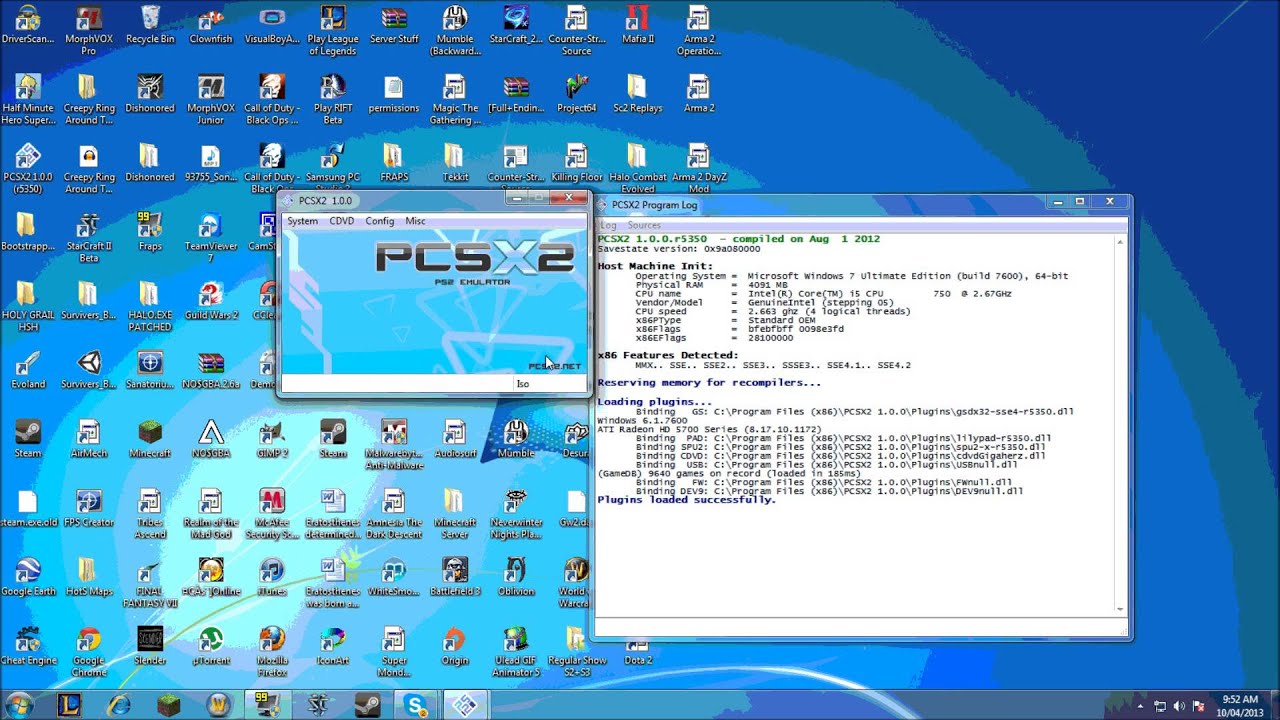Select the iTunes desktop icon

(x=271, y=576)
